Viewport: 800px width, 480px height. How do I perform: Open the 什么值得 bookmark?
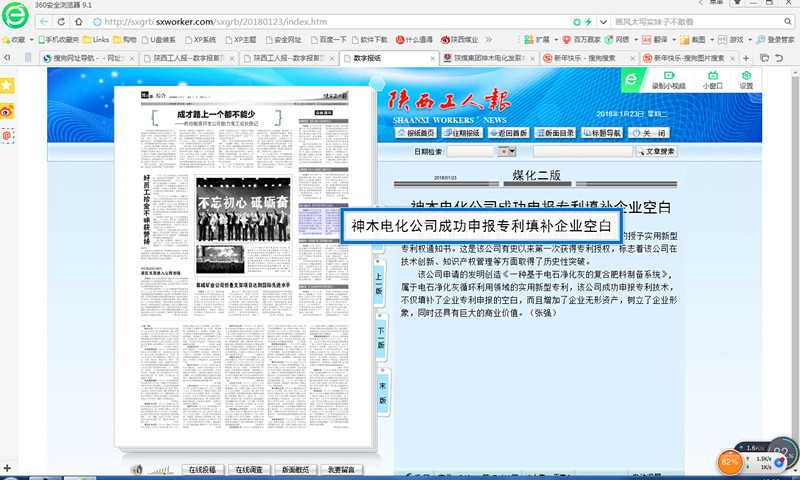(x=414, y=39)
